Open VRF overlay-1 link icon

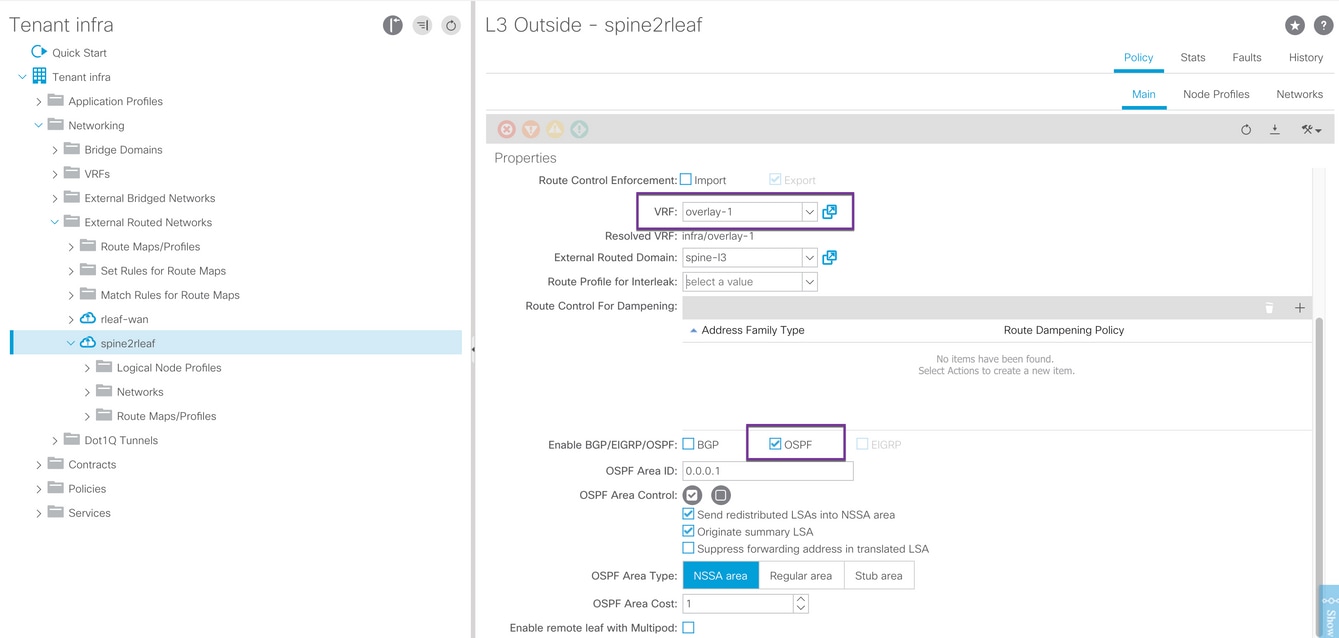[829, 212]
